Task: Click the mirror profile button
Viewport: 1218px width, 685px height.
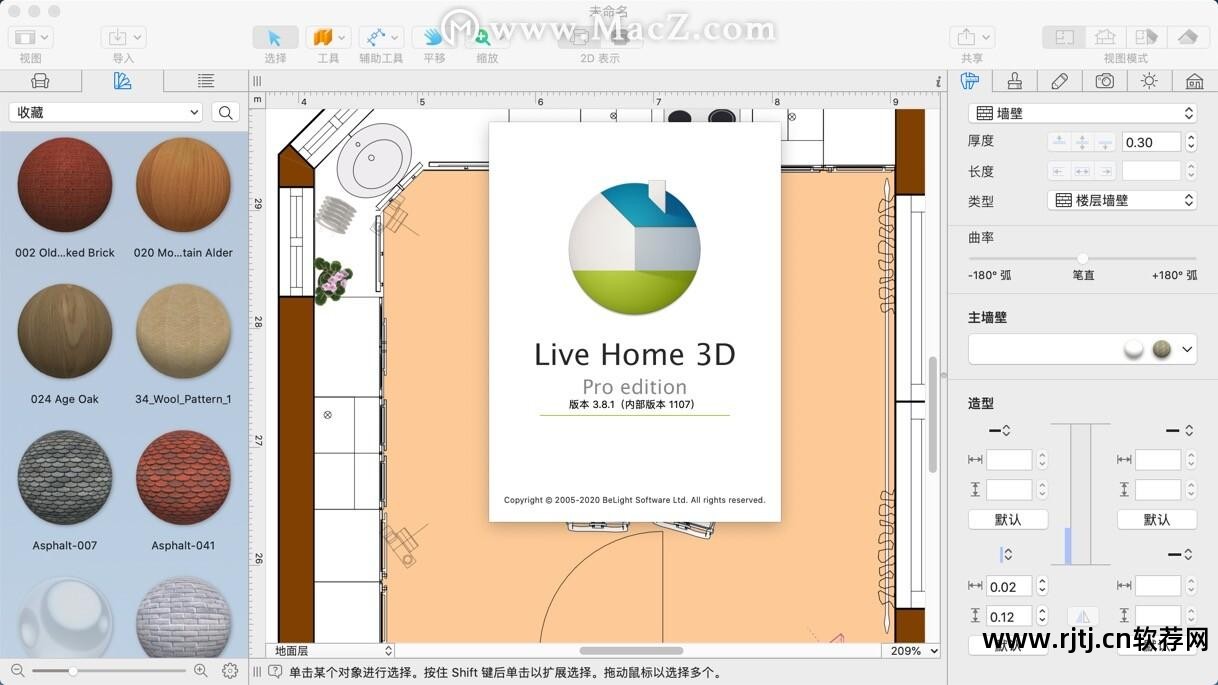Action: pyautogui.click(x=1083, y=617)
